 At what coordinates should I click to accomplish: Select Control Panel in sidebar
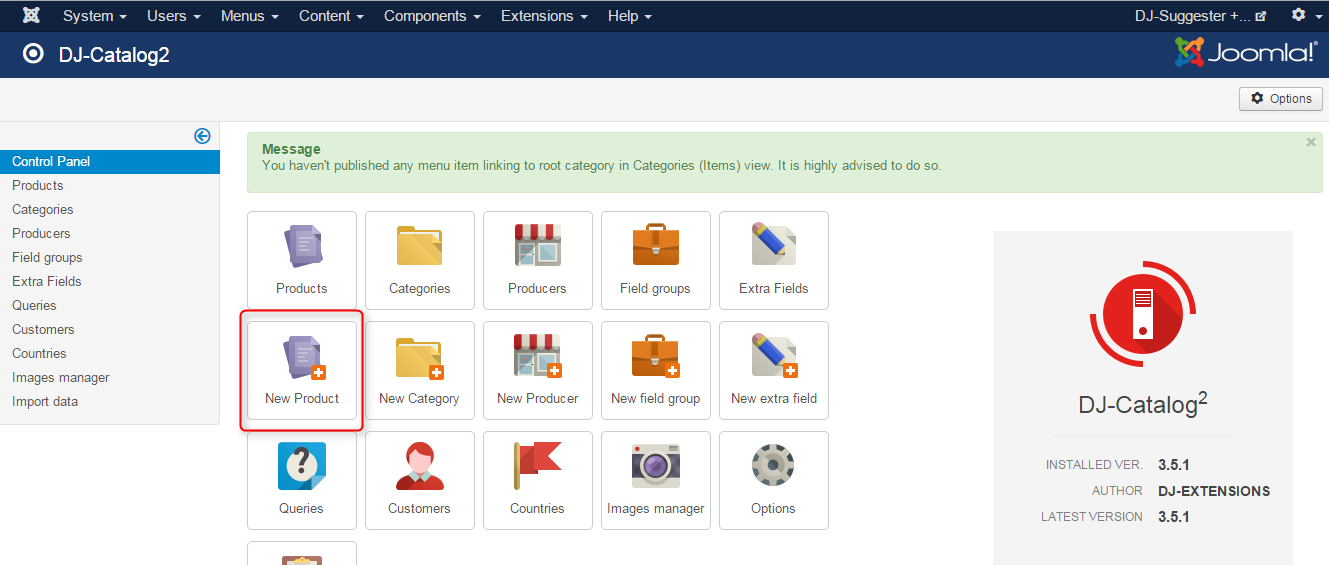tap(110, 161)
